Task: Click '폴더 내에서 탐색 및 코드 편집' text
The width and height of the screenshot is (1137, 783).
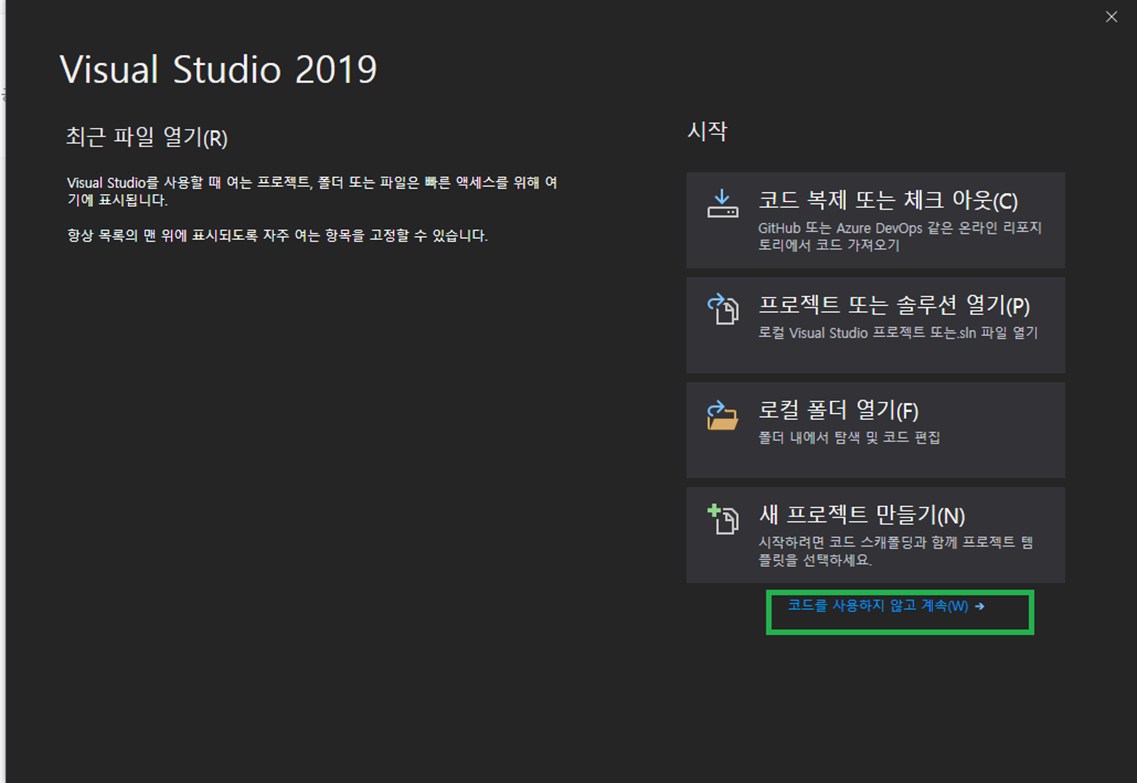Action: [849, 437]
